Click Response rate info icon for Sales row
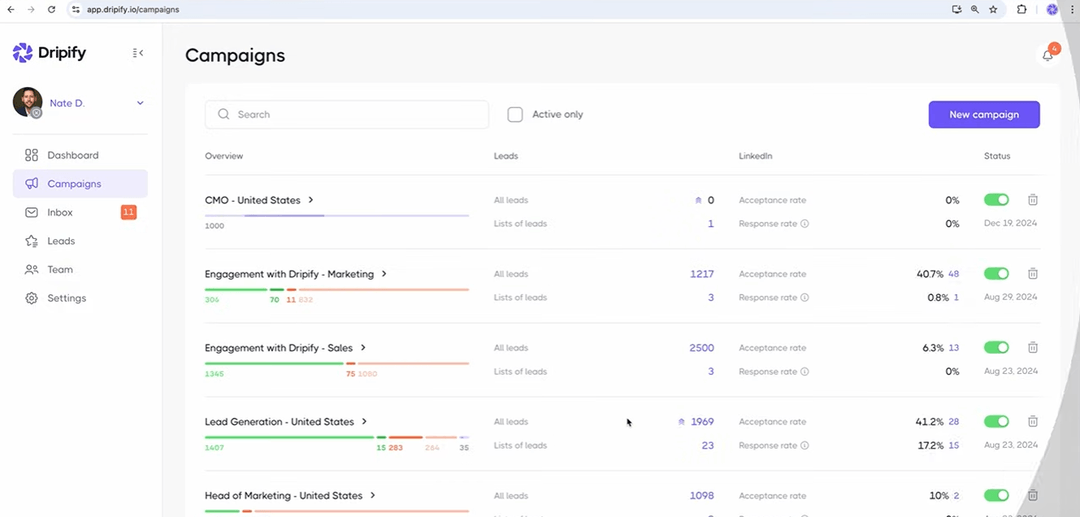This screenshot has height=517, width=1080. point(804,372)
